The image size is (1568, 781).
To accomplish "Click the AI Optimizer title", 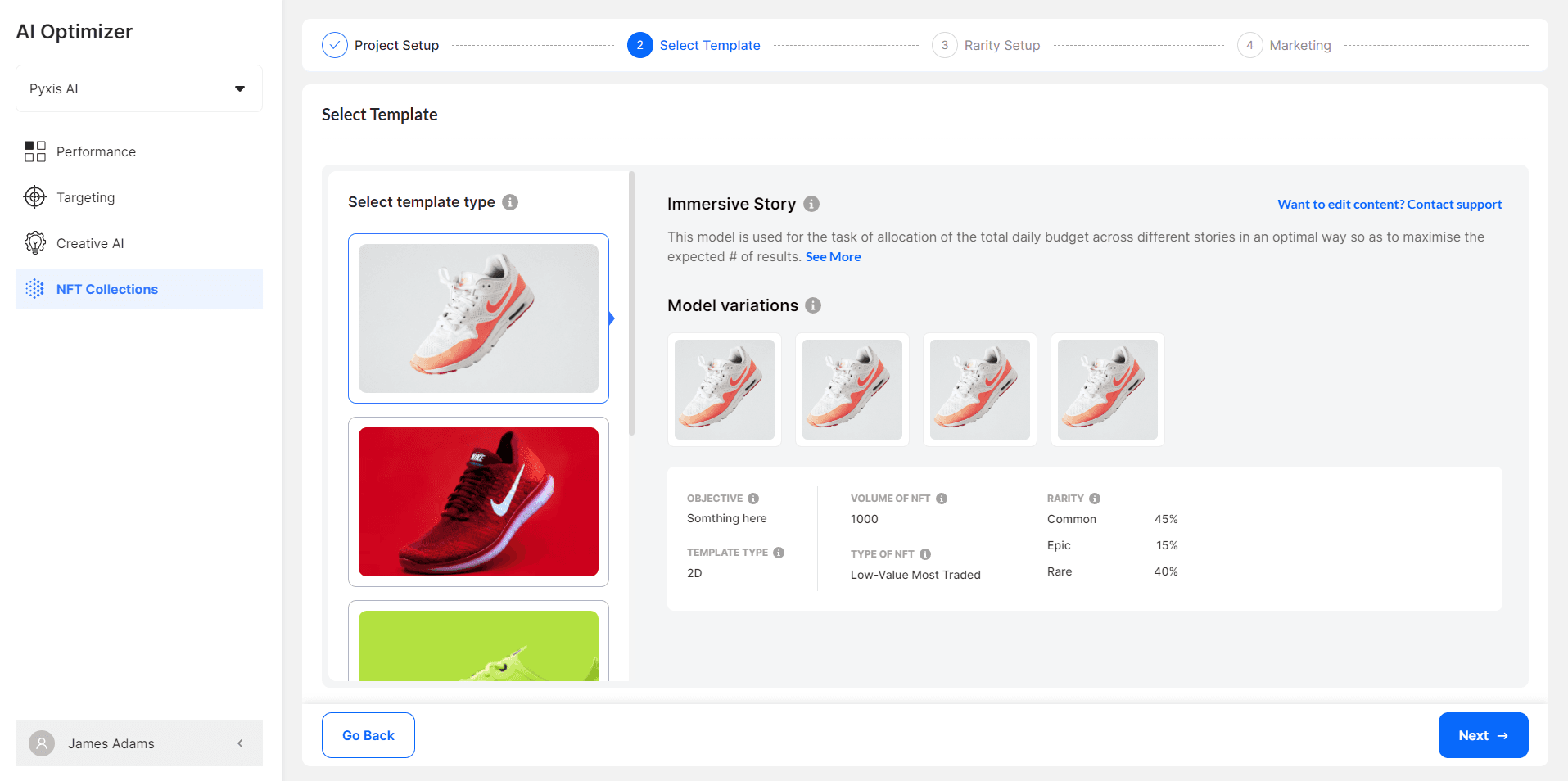I will [75, 31].
